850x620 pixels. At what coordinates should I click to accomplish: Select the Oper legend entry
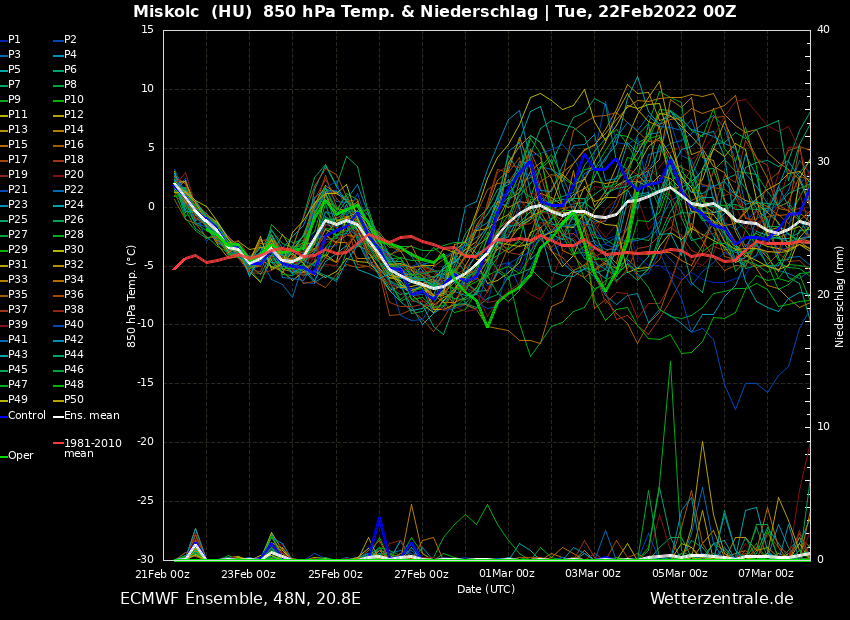pyautogui.click(x=21, y=456)
